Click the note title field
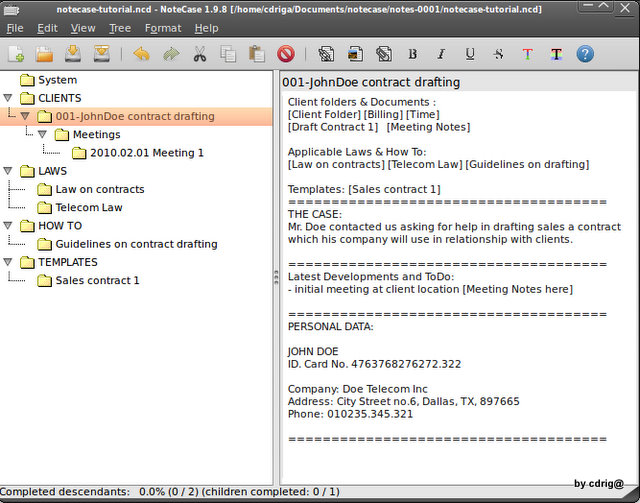640x503 pixels. (x=458, y=82)
